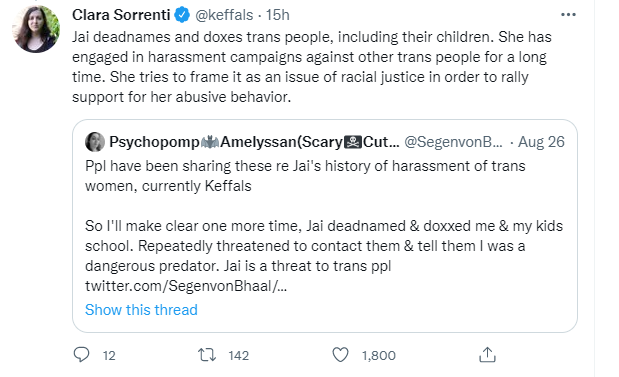Click the Psychopomp Amelyssan display name
Viewport: 619px width, 377px height.
pyautogui.click(x=254, y=142)
